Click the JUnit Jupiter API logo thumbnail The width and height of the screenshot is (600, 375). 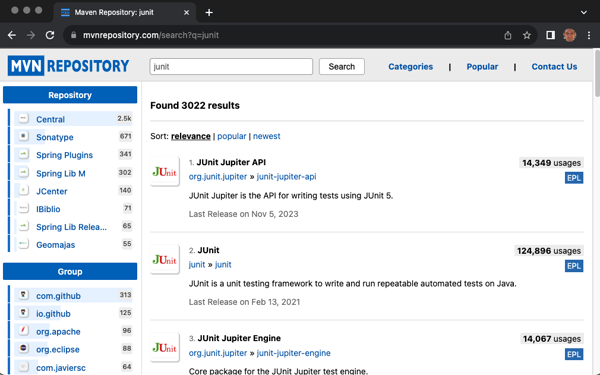point(165,171)
